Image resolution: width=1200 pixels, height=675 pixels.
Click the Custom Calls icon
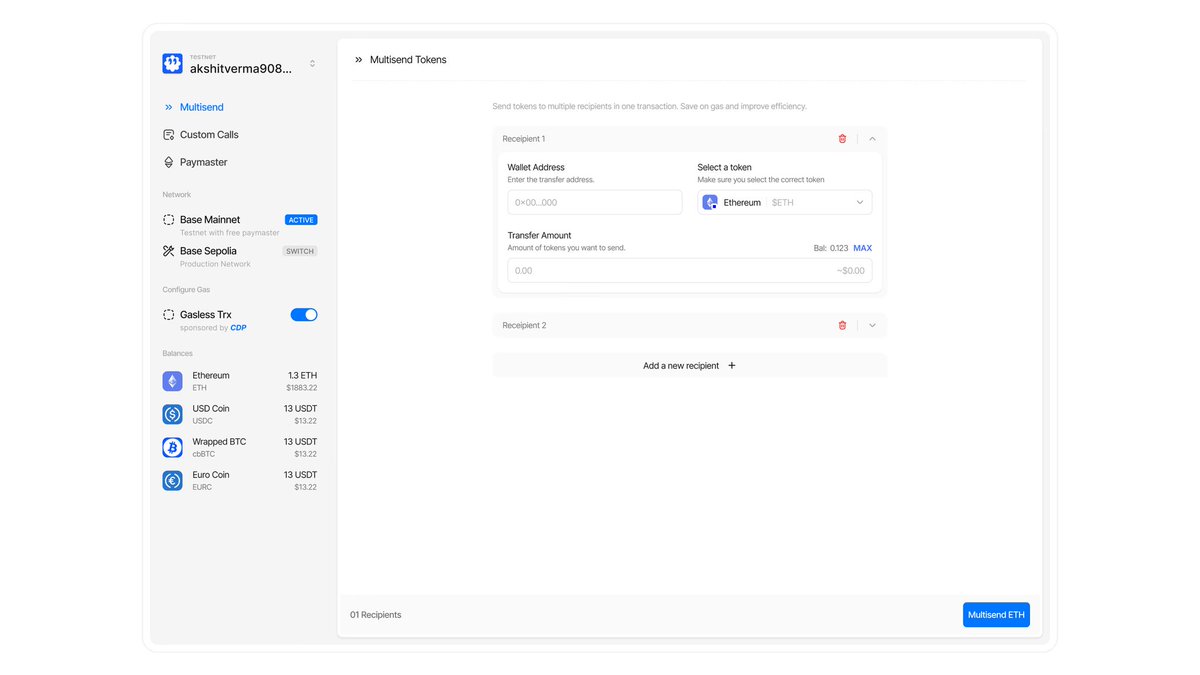169,135
